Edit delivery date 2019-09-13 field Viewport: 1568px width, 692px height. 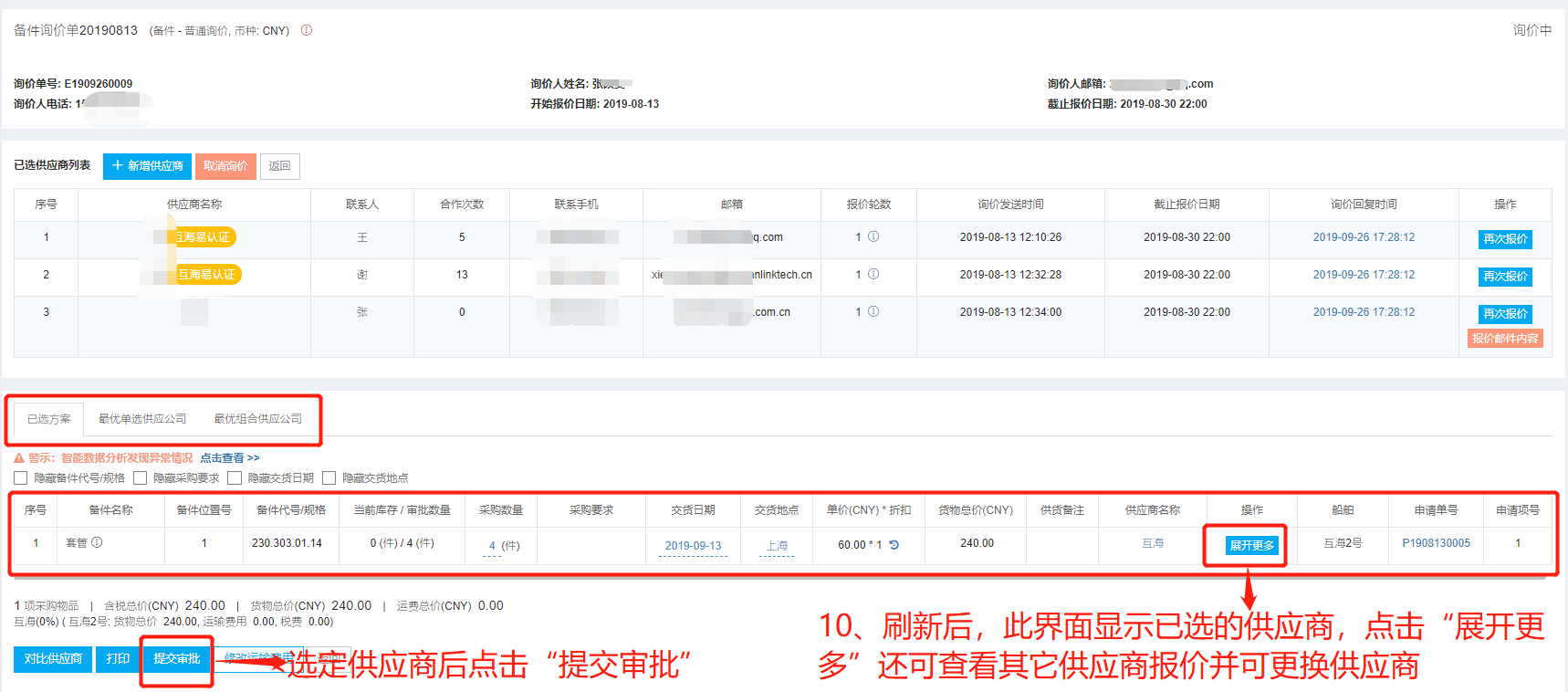[x=693, y=546]
